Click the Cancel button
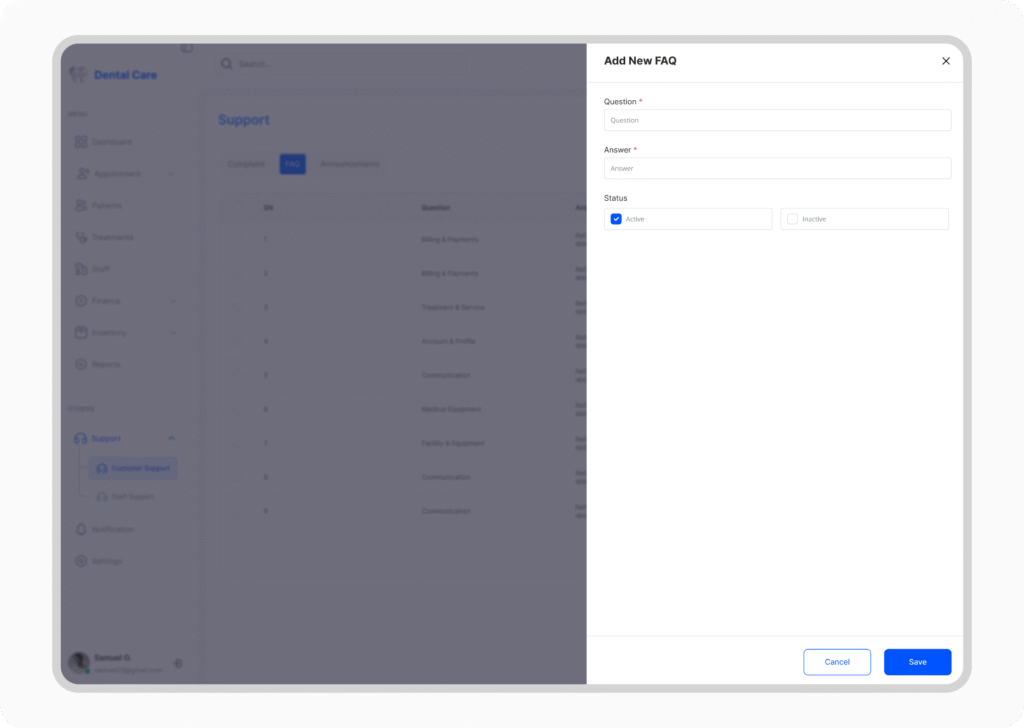Screen dimensions: 1024x728 tap(837, 662)
